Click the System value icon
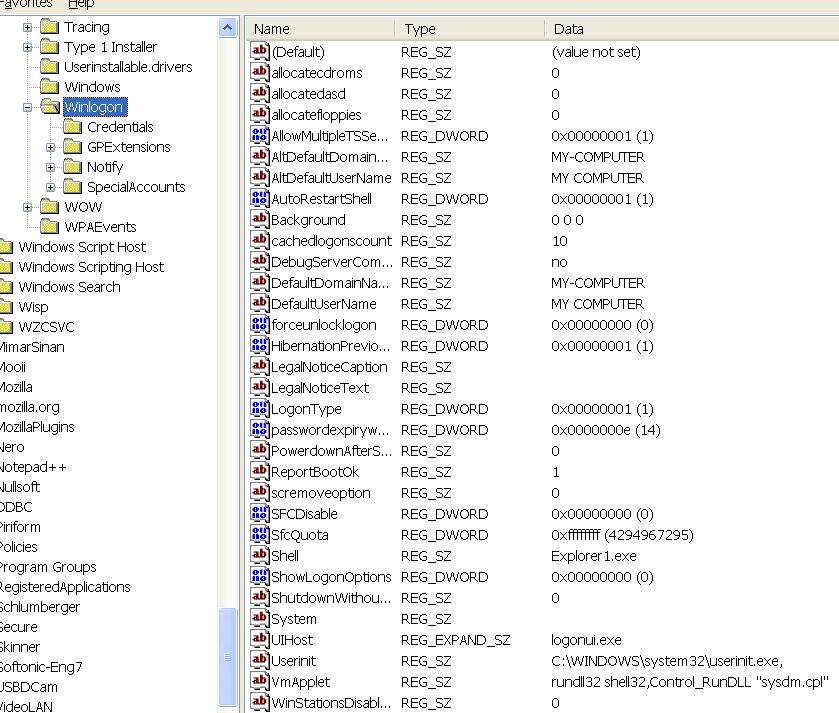The image size is (839, 713). (260, 618)
